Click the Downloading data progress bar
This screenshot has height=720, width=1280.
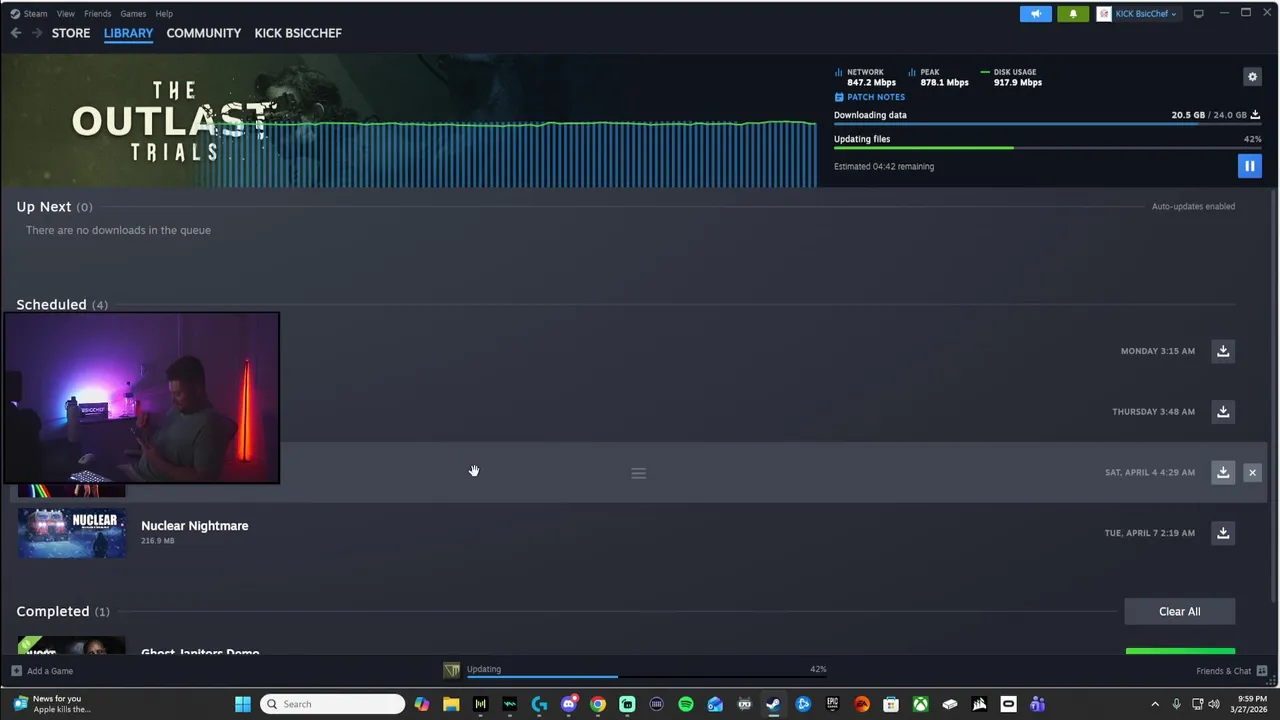[x=1047, y=124]
